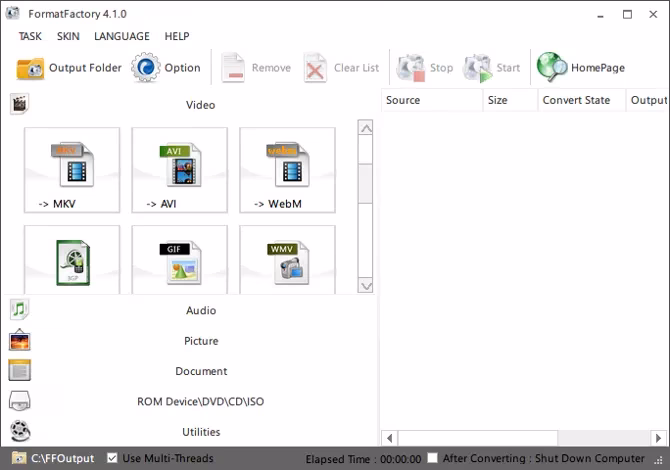The width and height of the screenshot is (670, 470).
Task: Click the C:\FFOutput path link
Action: 62,458
